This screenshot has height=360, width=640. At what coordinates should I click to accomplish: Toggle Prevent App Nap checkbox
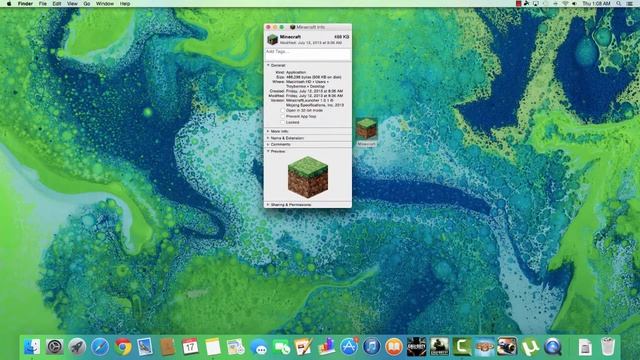282,116
